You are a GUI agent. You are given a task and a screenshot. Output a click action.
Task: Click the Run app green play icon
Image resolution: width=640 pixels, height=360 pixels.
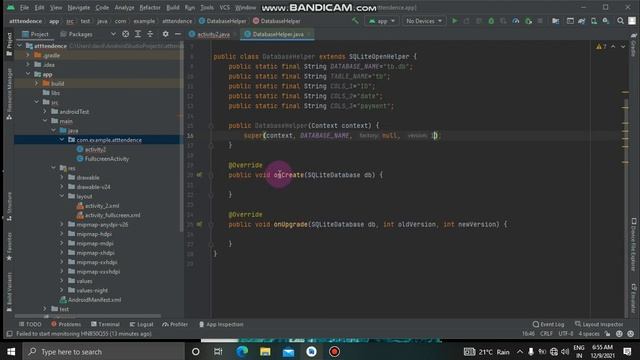(x=454, y=21)
